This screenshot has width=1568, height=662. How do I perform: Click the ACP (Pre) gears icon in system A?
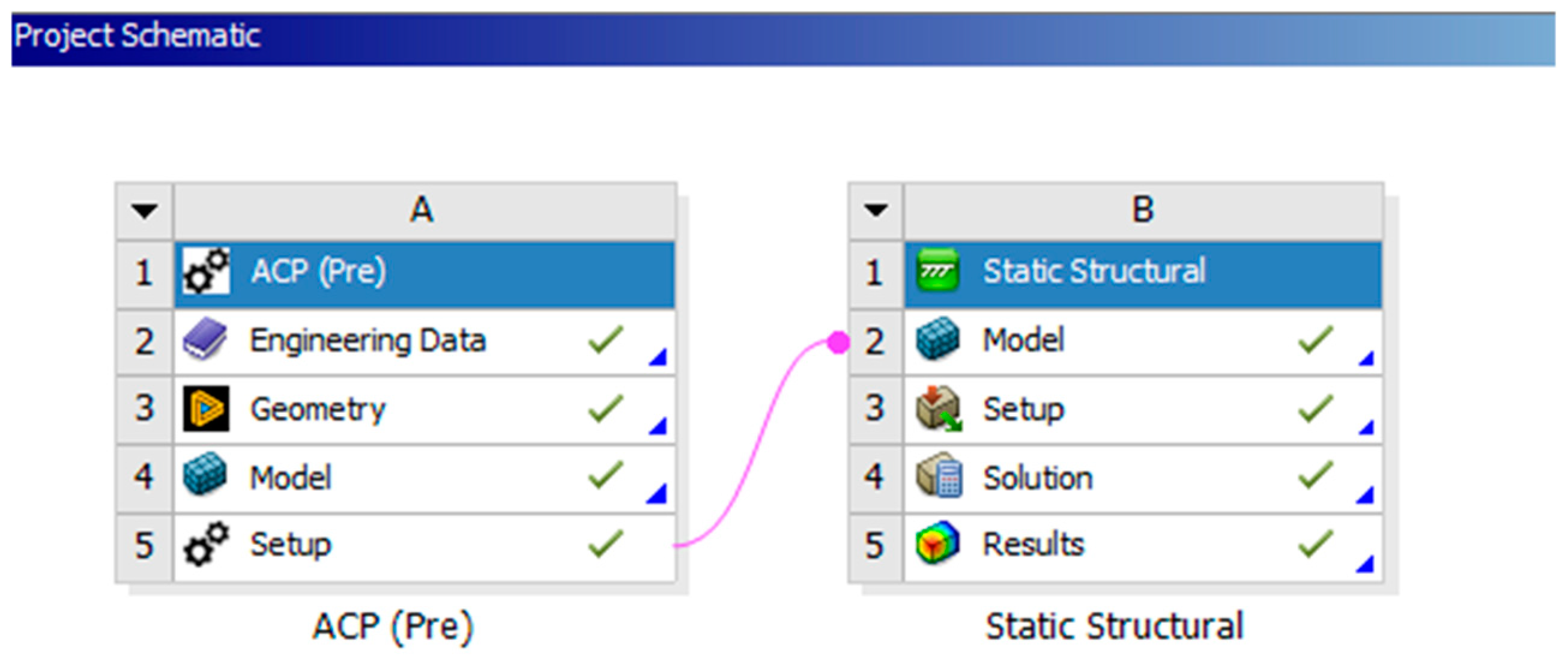(207, 272)
